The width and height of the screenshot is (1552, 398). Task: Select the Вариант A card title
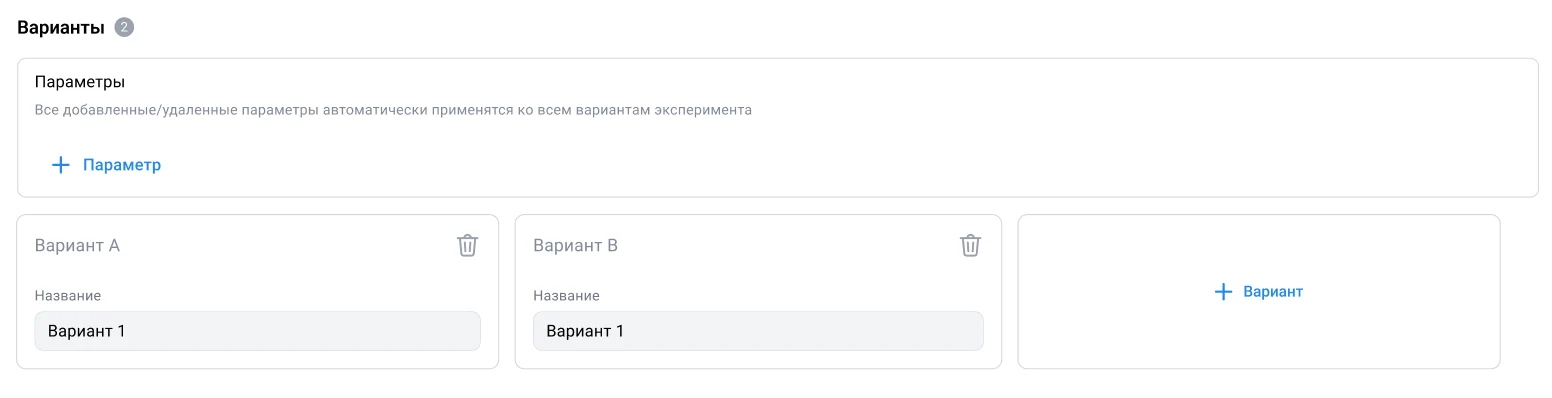tap(77, 245)
